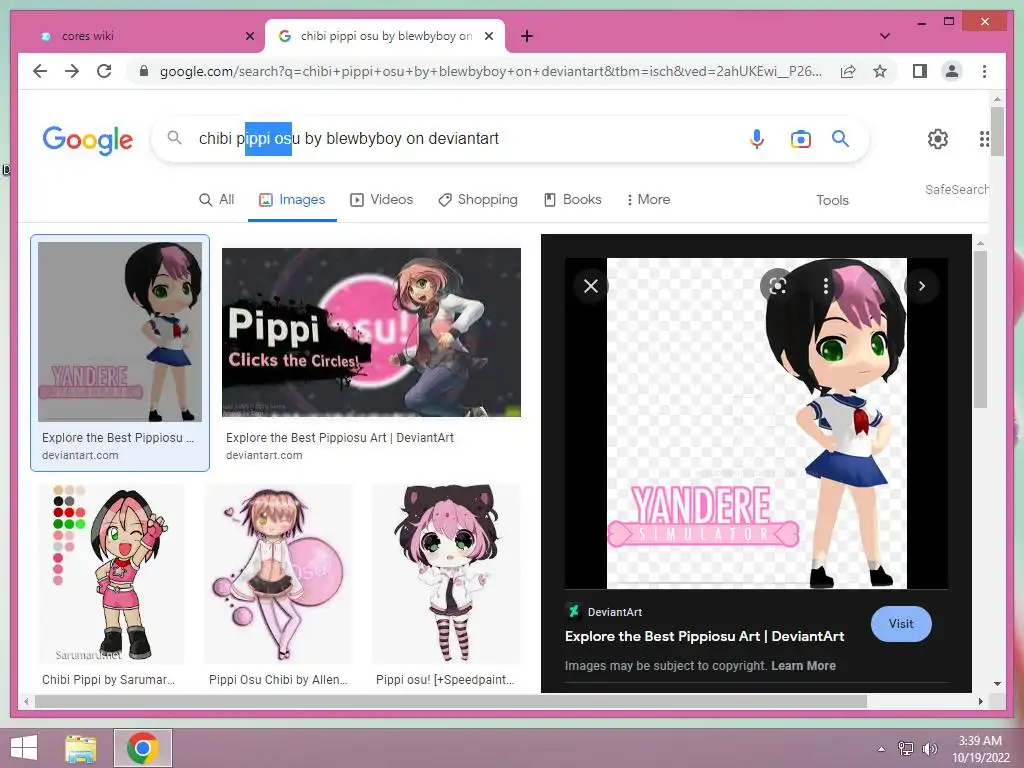This screenshot has width=1024, height=768.
Task: Search by image with Google Lens camera
Action: point(801,138)
